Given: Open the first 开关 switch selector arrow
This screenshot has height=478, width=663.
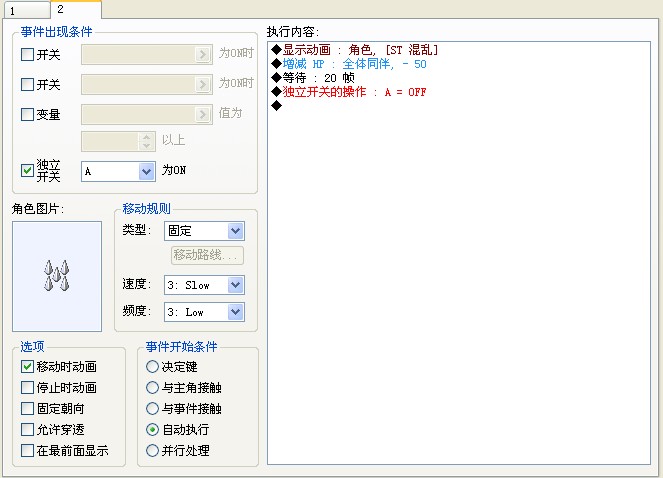Looking at the screenshot, I should coord(203,55).
